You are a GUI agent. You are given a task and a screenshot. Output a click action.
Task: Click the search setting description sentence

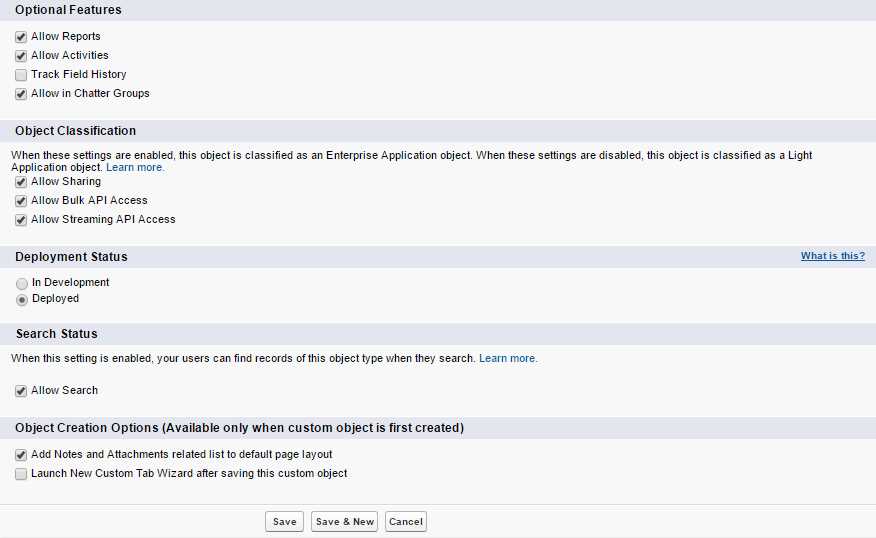click(243, 358)
